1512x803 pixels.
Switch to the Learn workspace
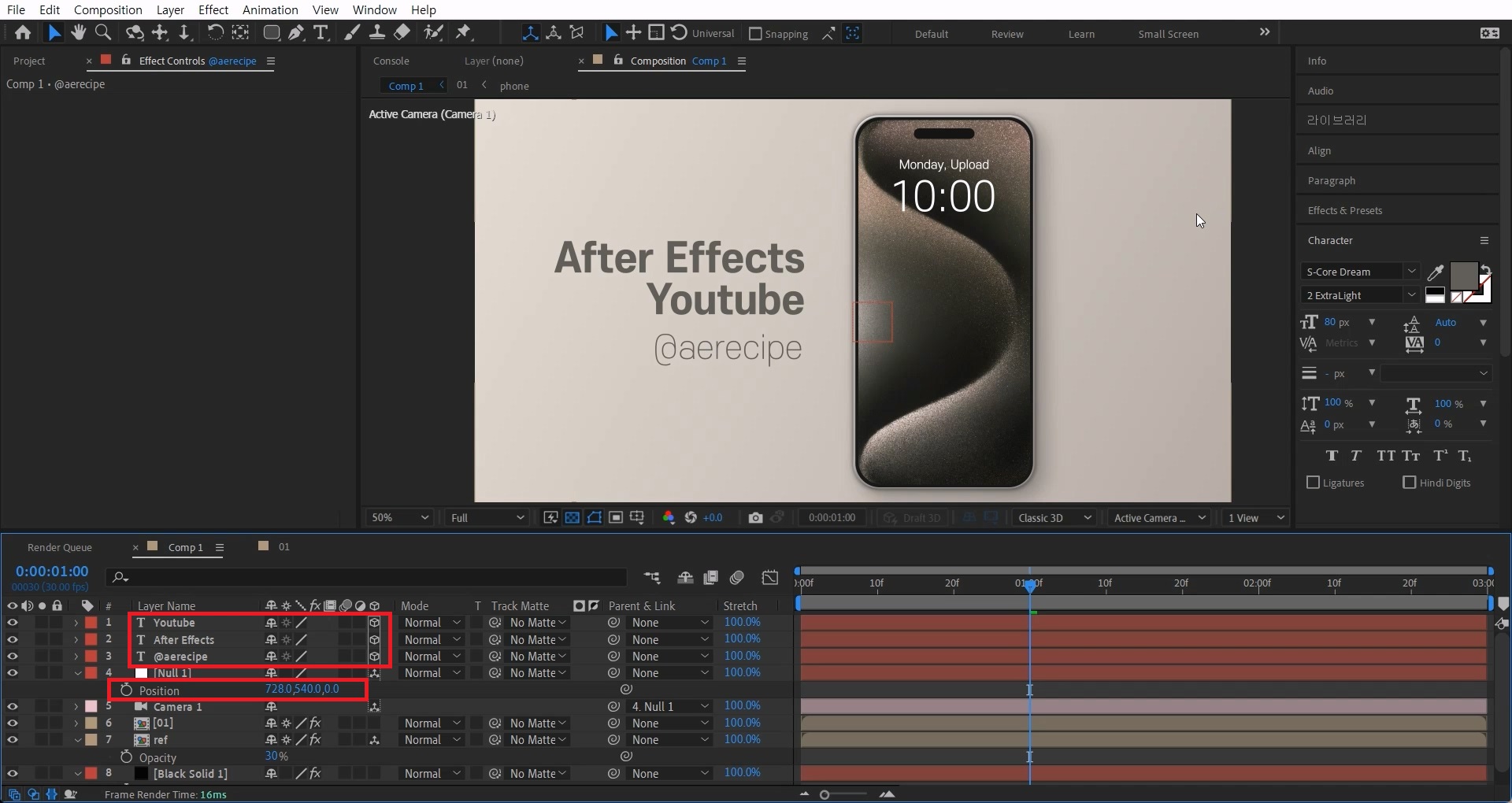1081,34
